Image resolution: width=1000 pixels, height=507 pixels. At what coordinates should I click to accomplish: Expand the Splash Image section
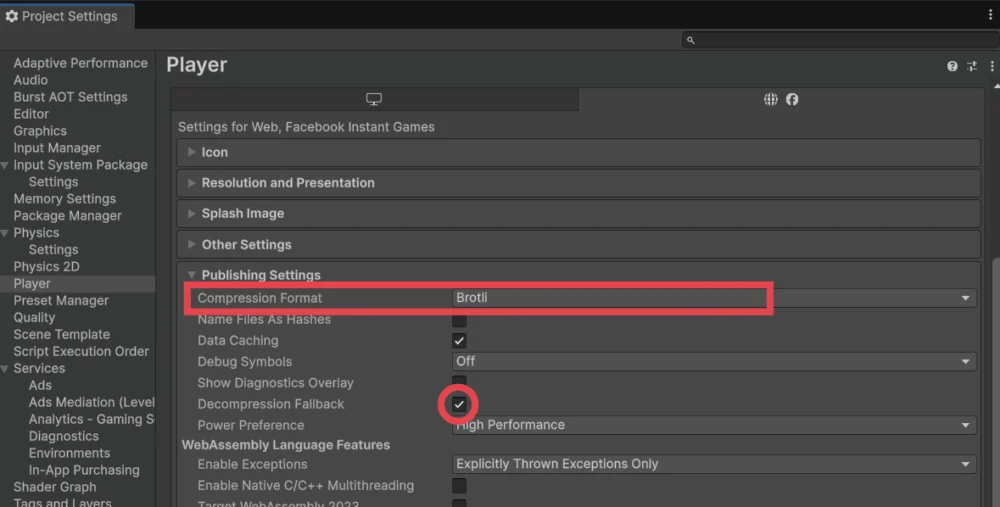[x=243, y=214]
